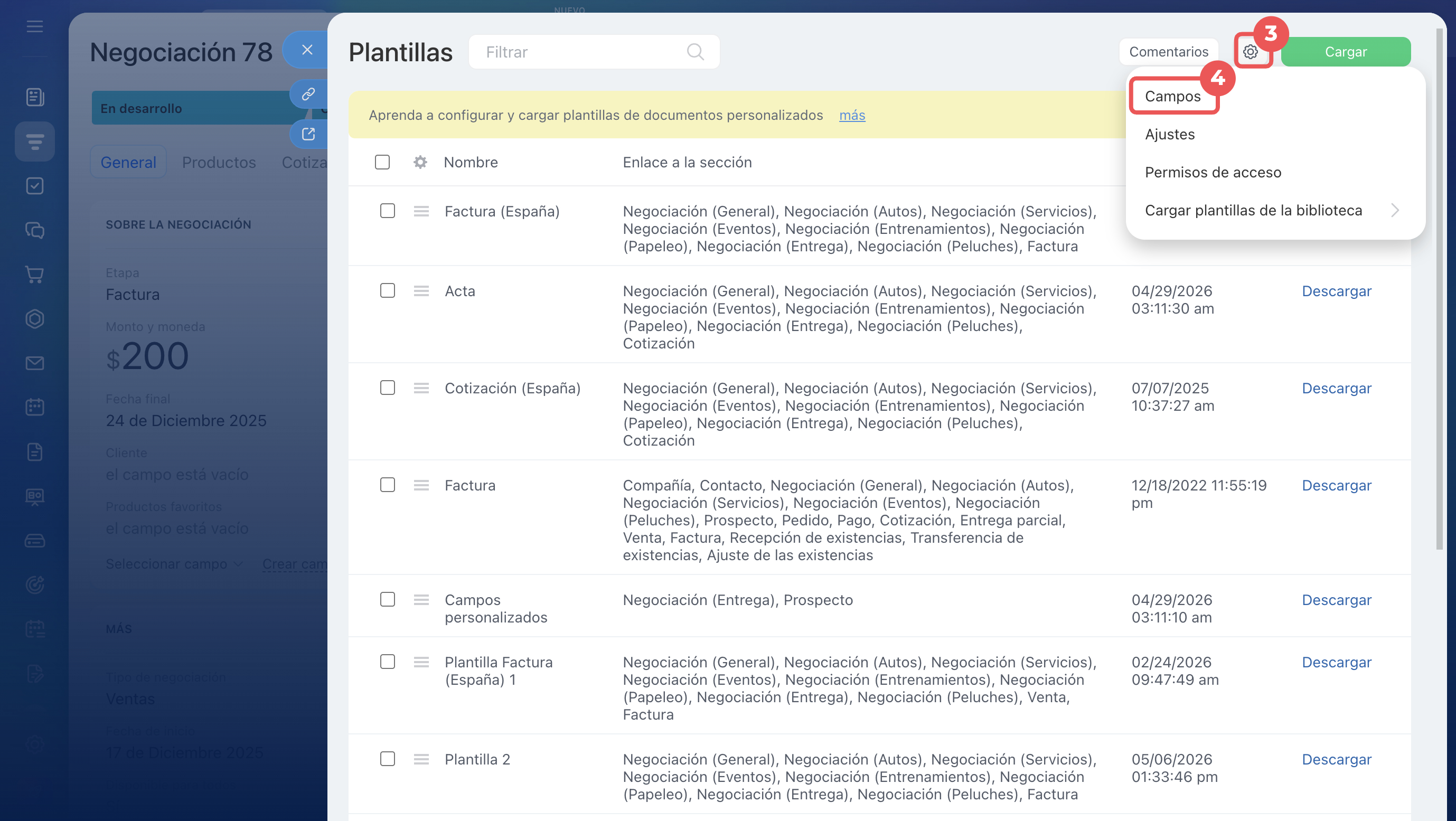Click the Crear campo link in deal card
Image resolution: width=1456 pixels, height=821 pixels.
(295, 564)
